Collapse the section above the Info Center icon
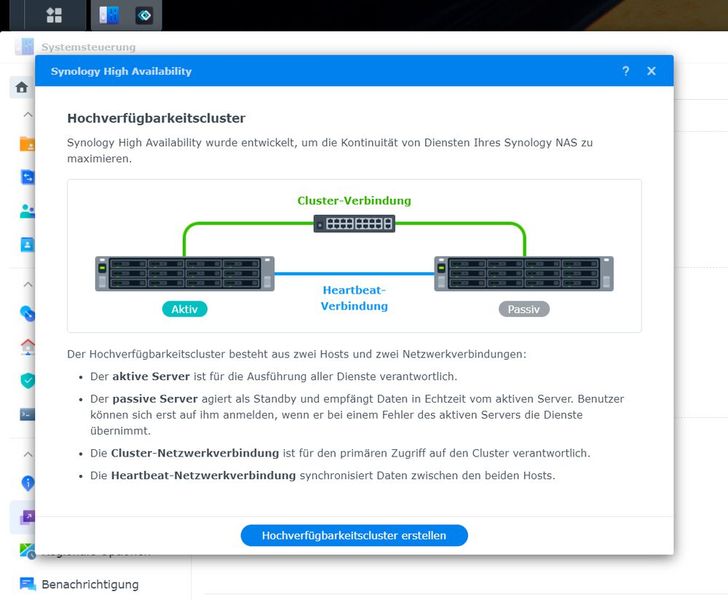 28,454
